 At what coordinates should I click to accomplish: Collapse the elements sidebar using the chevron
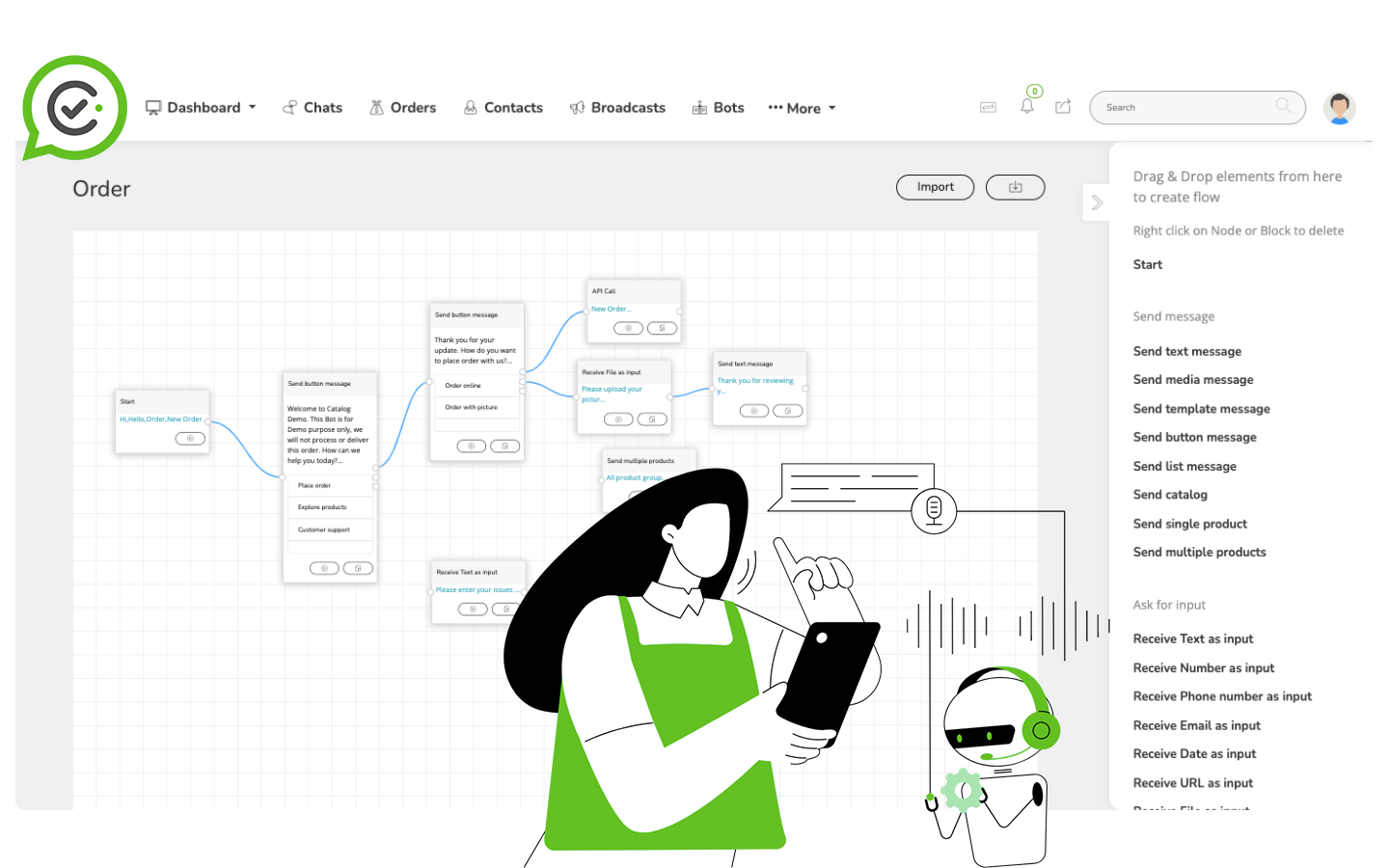pos(1096,203)
